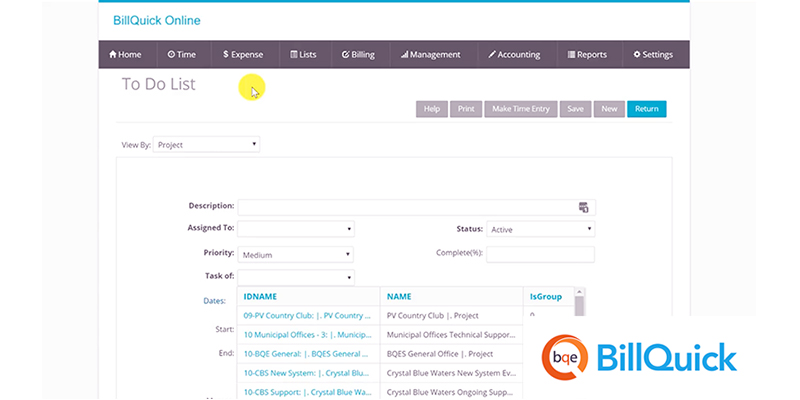Open the Home menu
The width and height of the screenshot is (800, 400).
click(x=125, y=55)
